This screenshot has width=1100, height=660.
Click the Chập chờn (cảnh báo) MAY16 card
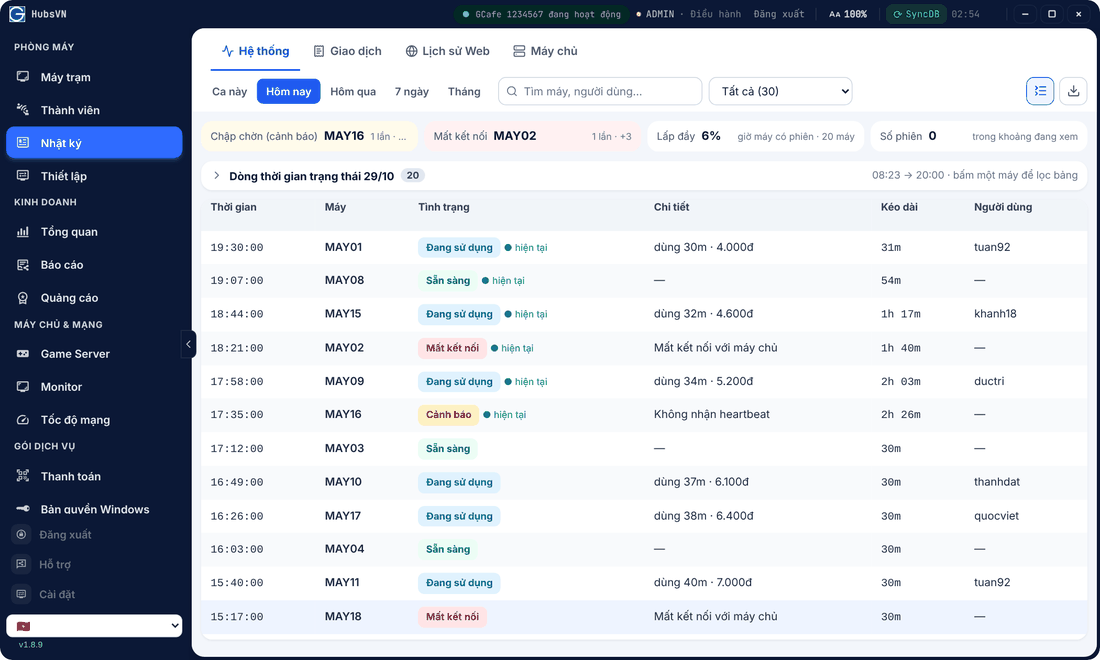coord(309,136)
